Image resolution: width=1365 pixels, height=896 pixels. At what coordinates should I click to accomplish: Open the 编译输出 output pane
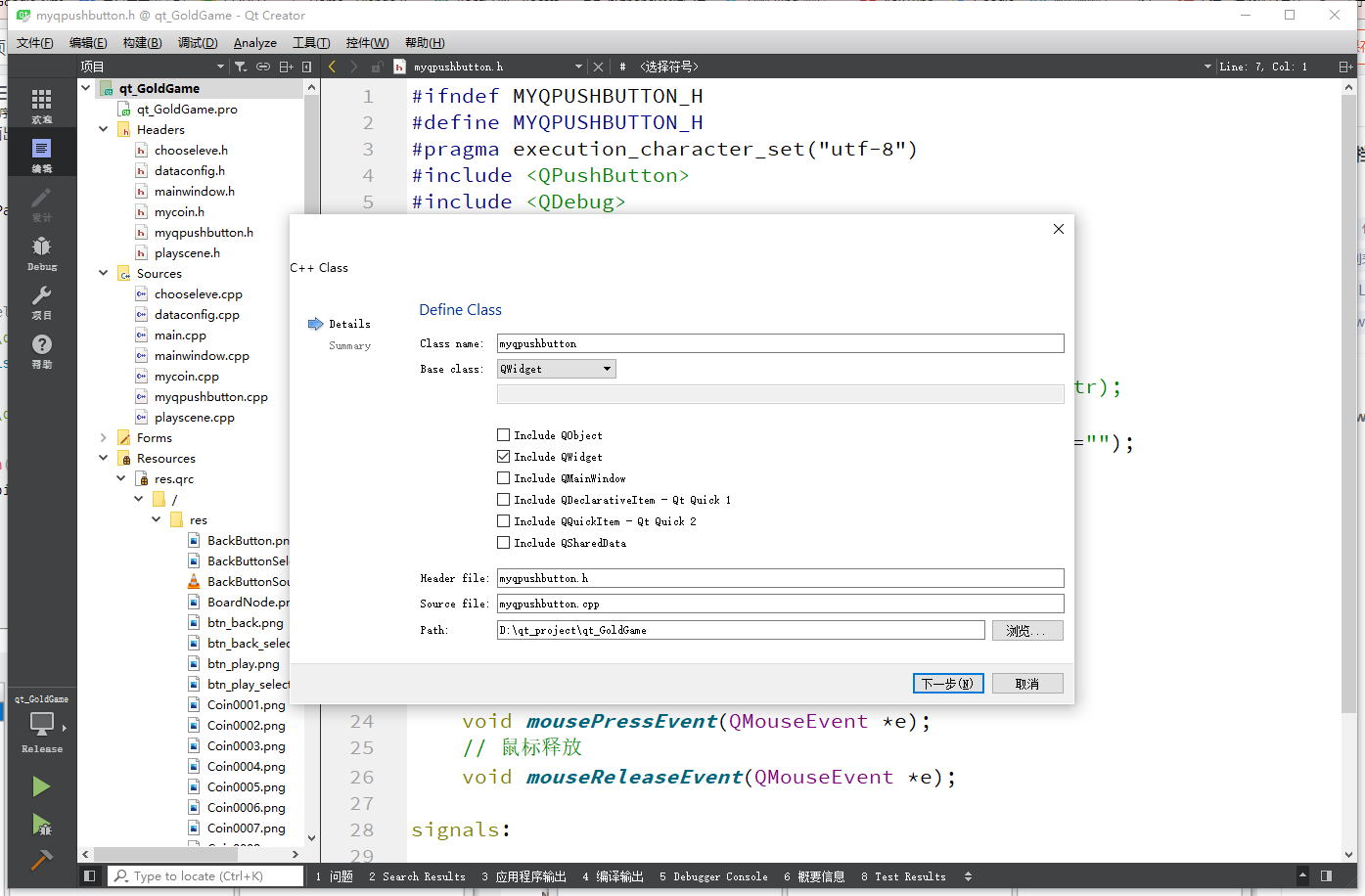(x=614, y=876)
